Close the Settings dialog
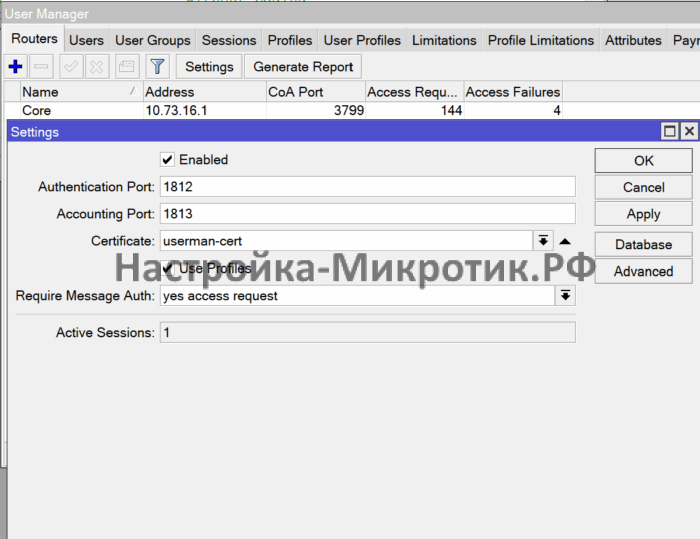This screenshot has width=700, height=539. (689, 131)
